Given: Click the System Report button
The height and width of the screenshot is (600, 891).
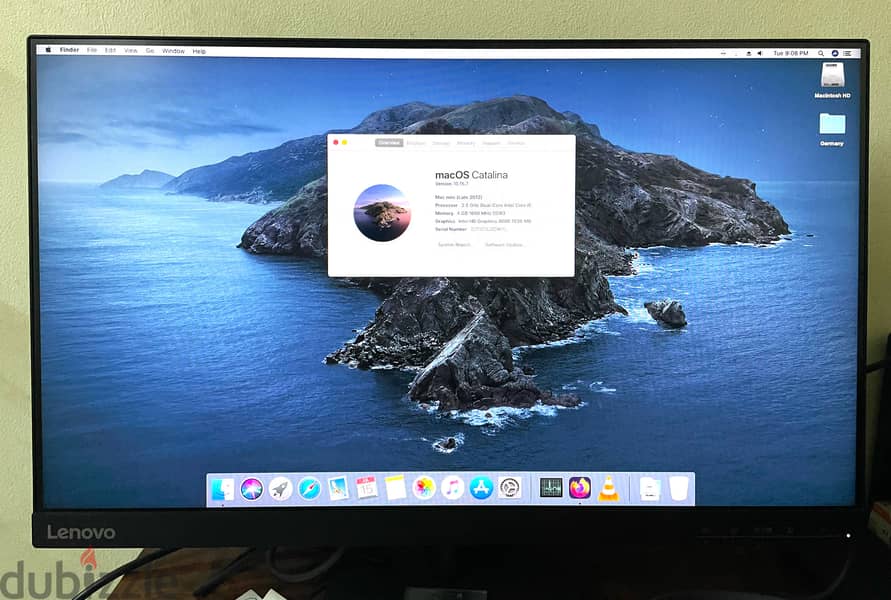Looking at the screenshot, I should 454,244.
